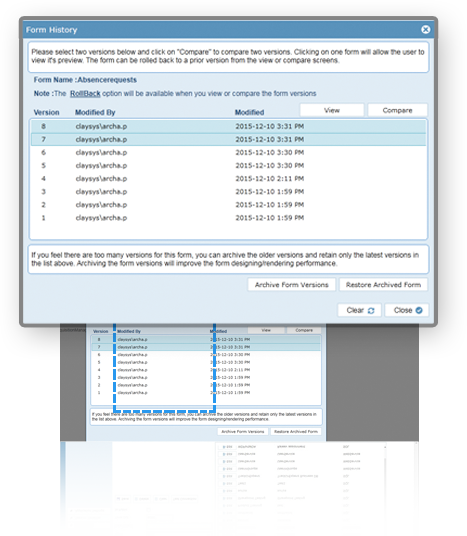Follow the RollBack link in the note

[x=85, y=94]
